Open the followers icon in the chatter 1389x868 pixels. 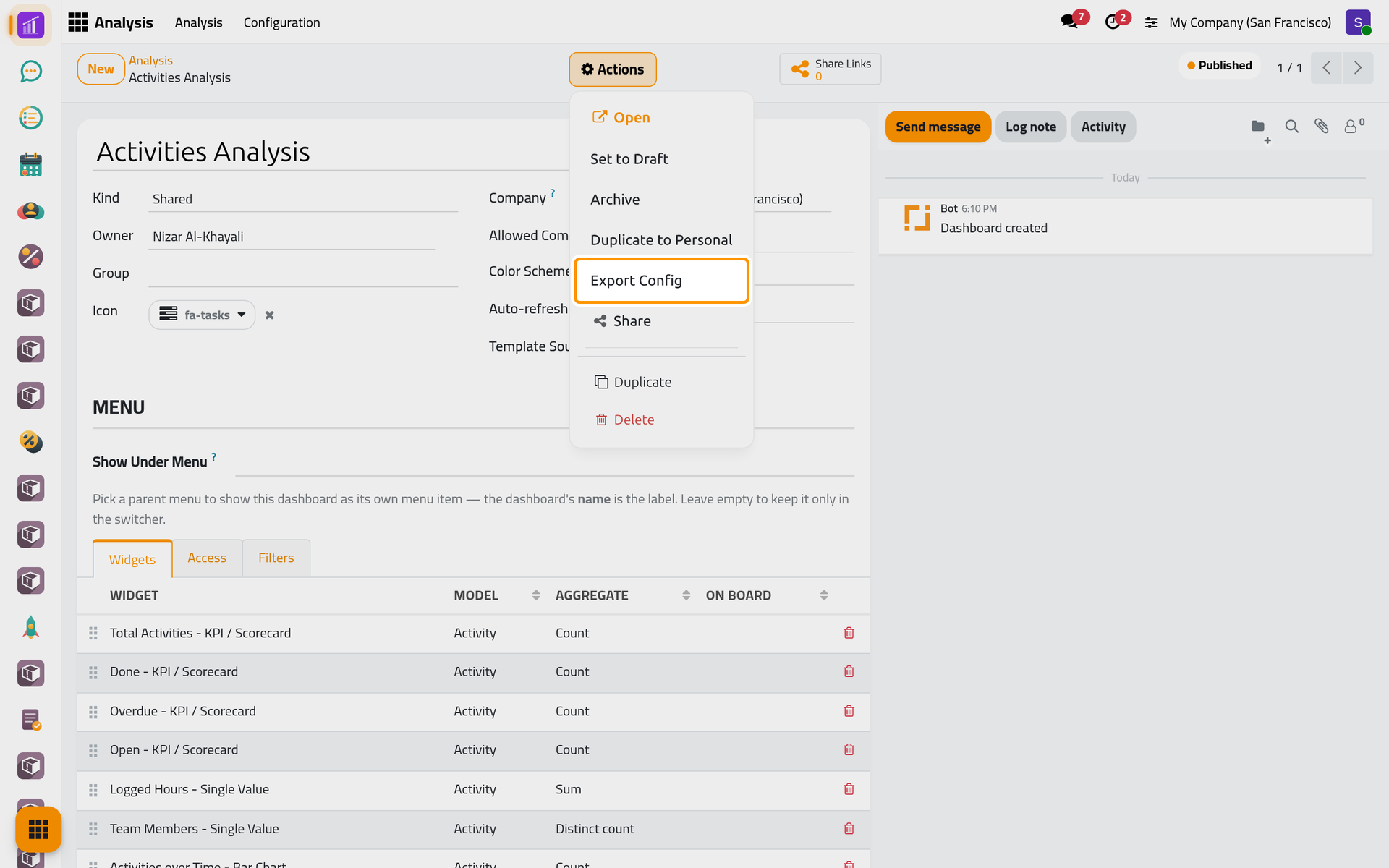coord(1354,126)
